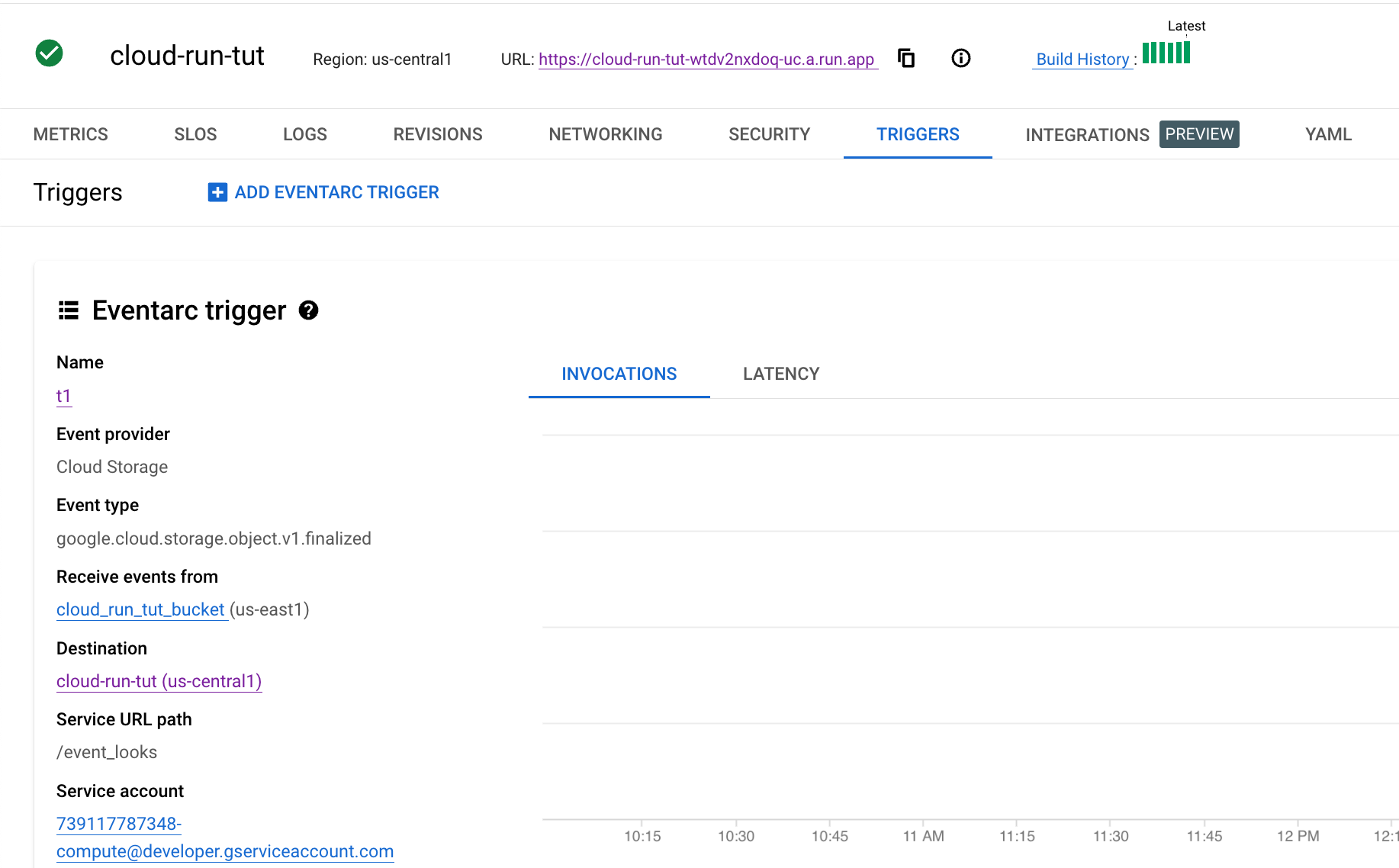Open the SECURITY tab
The width and height of the screenshot is (1399, 868).
[x=769, y=134]
